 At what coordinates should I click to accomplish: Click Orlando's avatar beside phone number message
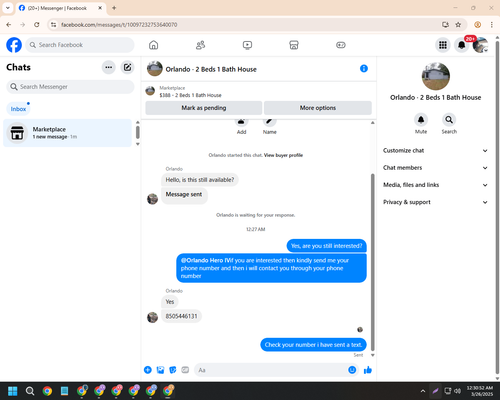pyautogui.click(x=152, y=317)
